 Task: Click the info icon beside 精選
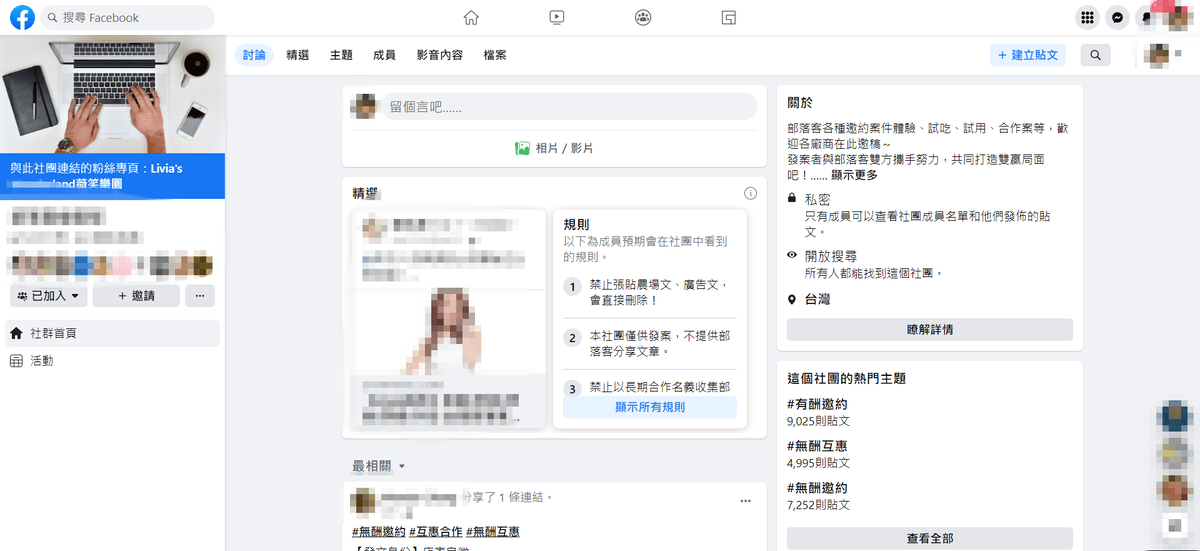point(750,193)
